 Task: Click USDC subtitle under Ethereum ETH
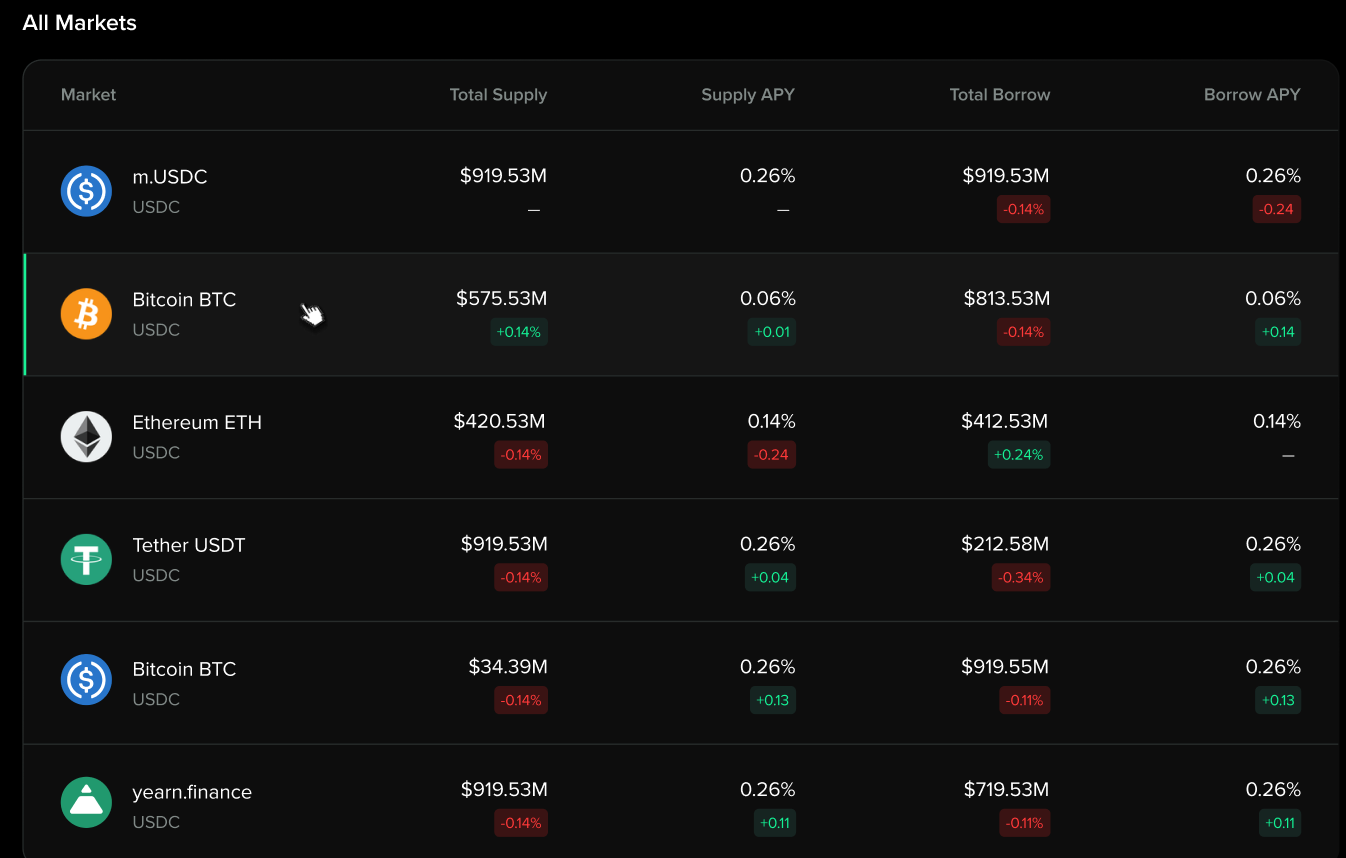tap(156, 453)
